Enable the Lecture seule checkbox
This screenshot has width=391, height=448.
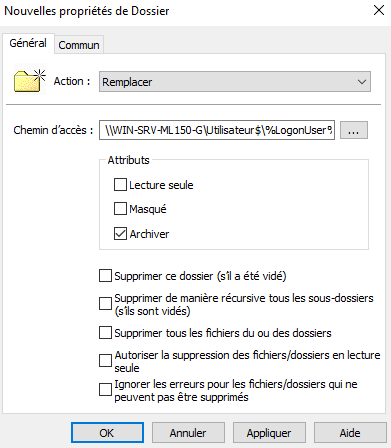click(120, 185)
